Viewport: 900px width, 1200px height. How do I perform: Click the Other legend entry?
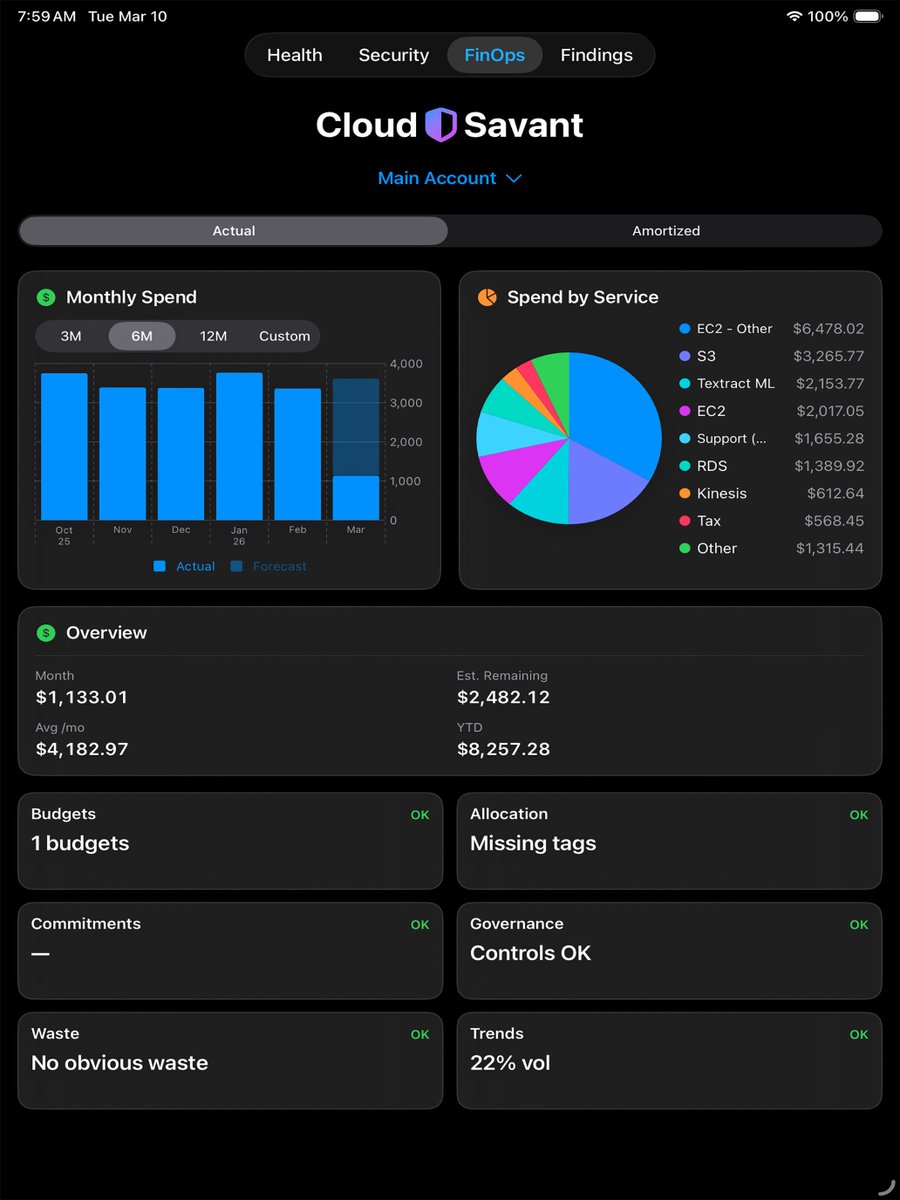771,548
